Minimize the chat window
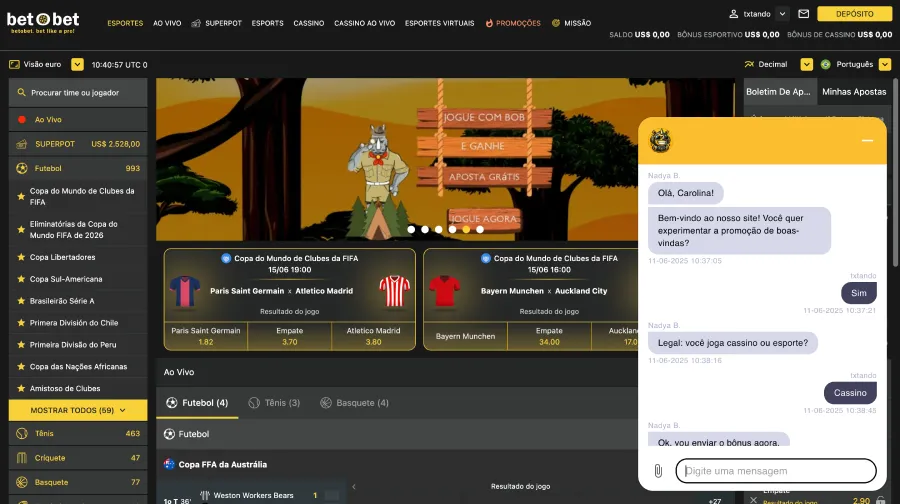The width and height of the screenshot is (900, 504). click(x=867, y=141)
